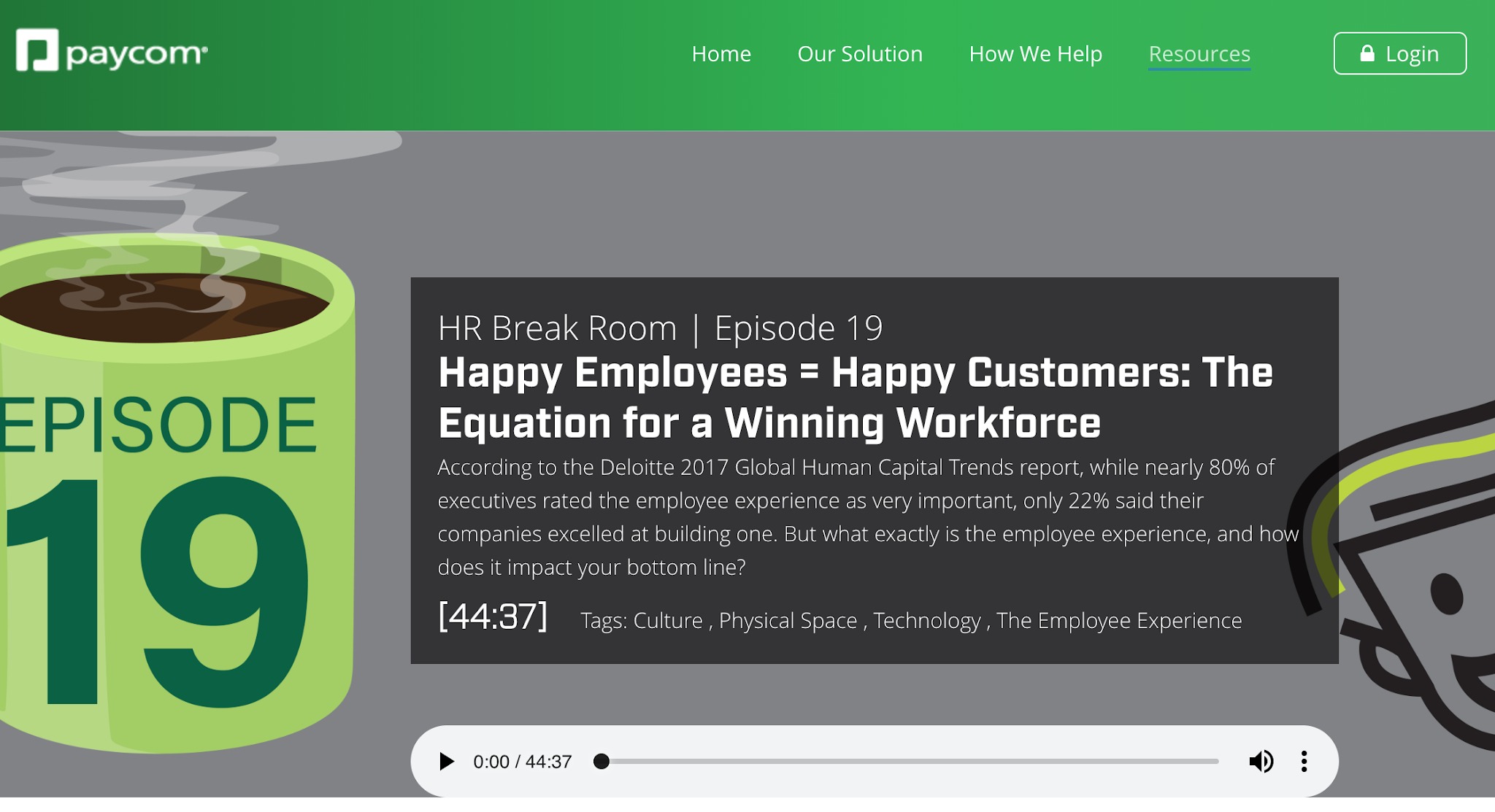Image resolution: width=1495 pixels, height=812 pixels.
Task: Mute the audio with speaker icon
Action: [1261, 761]
